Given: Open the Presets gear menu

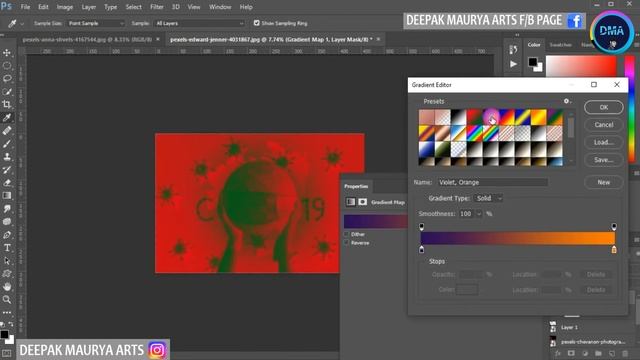Looking at the screenshot, I should coord(567,101).
